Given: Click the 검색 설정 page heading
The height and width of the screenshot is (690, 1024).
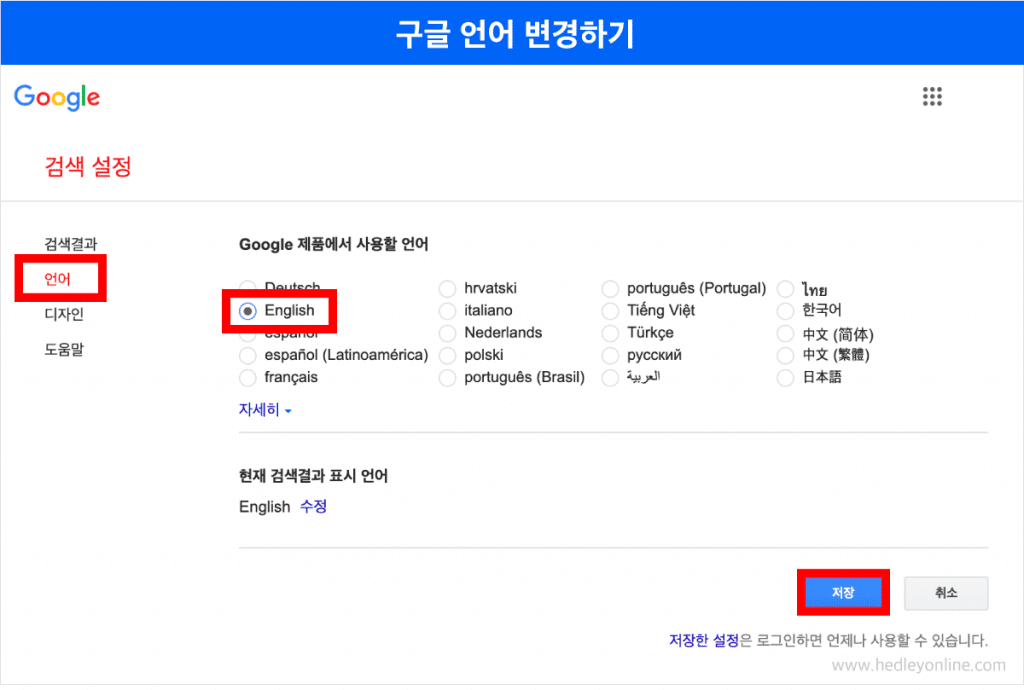Looking at the screenshot, I should pyautogui.click(x=88, y=166).
